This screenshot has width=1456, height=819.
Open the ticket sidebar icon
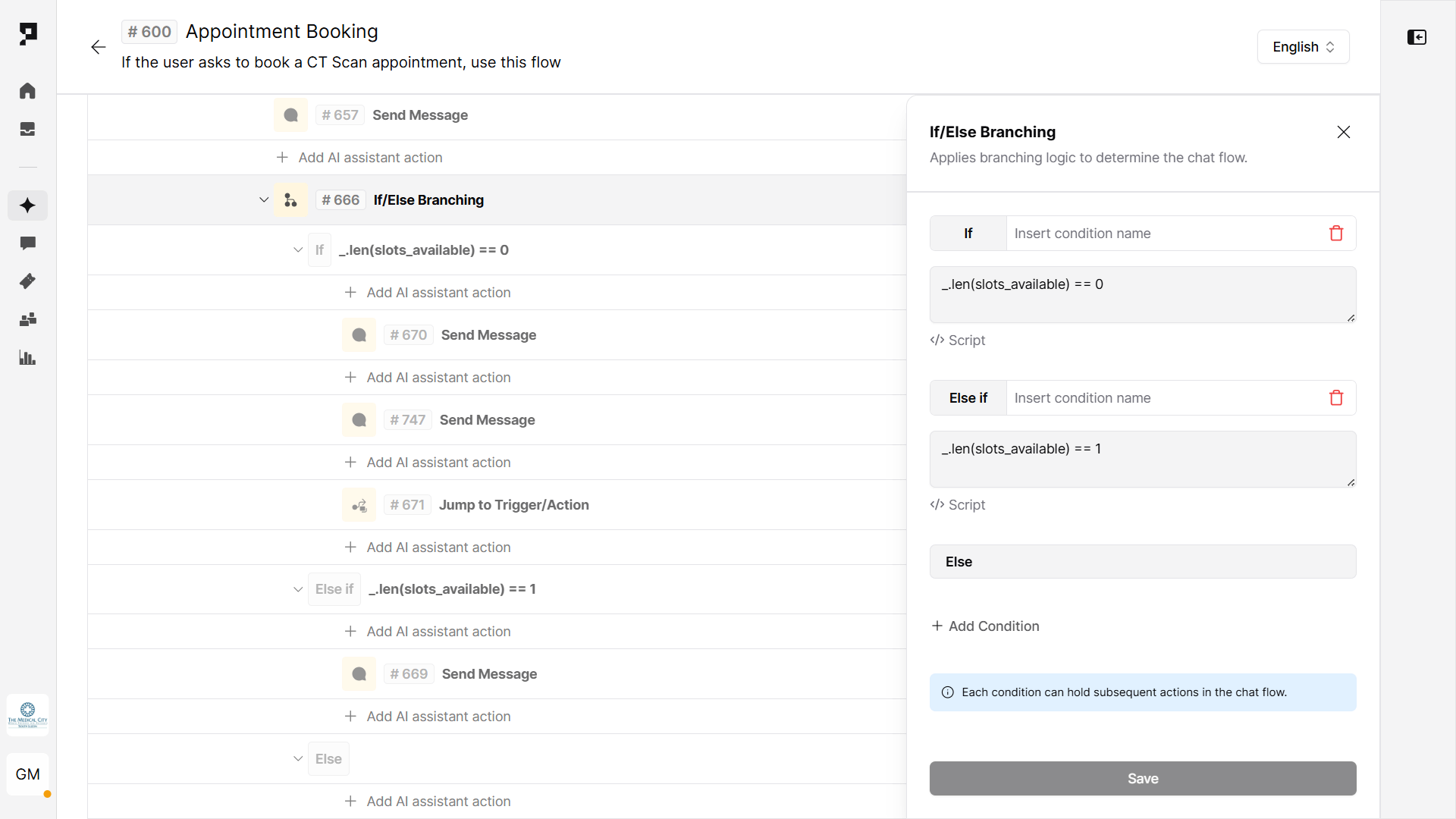pos(27,281)
